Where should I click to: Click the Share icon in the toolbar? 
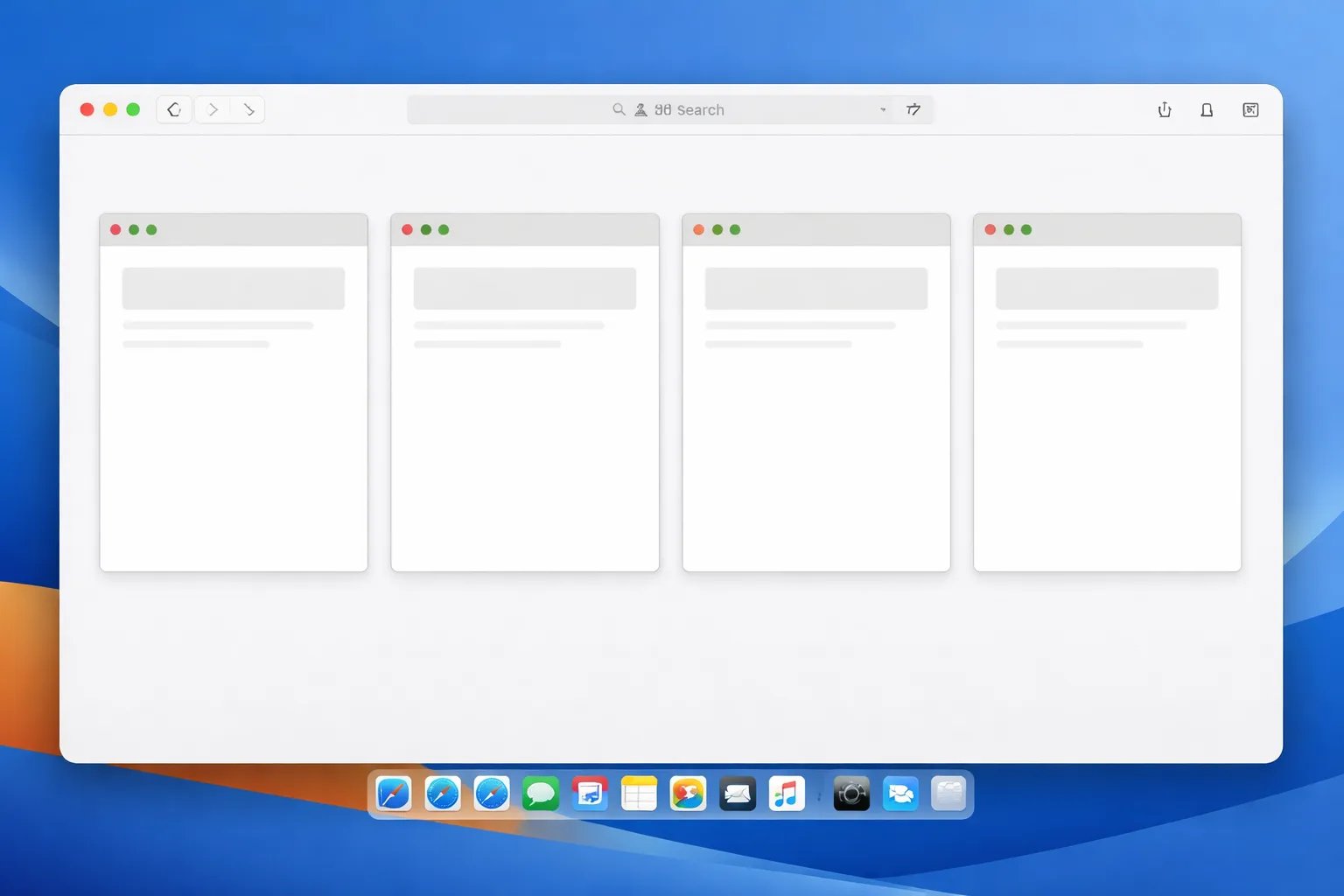tap(1165, 109)
